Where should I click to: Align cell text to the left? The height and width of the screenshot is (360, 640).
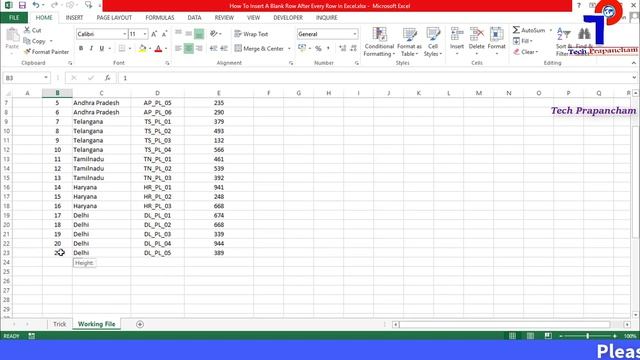[x=178, y=49]
